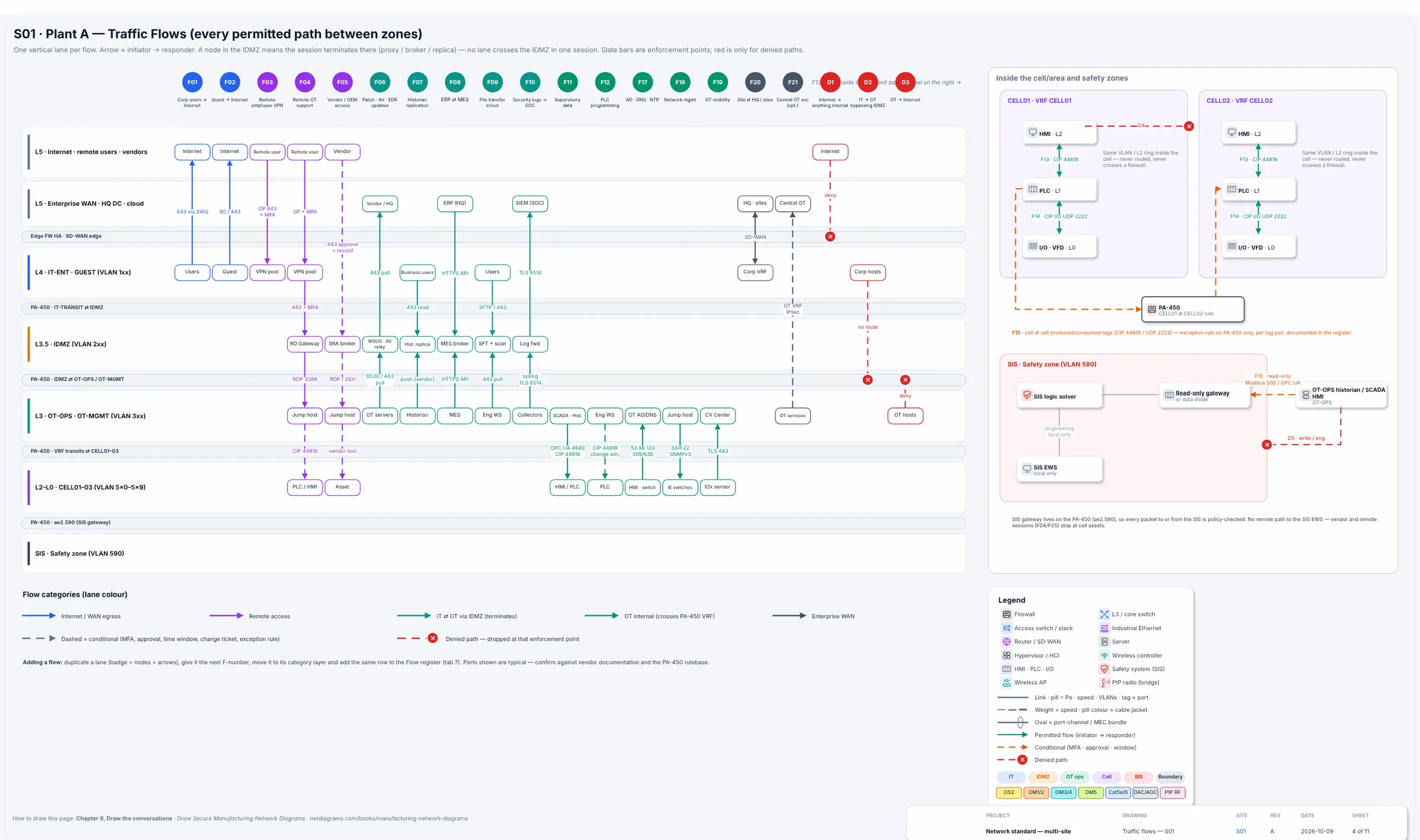Click the Wireless AP legend icon
Screen dimensions: 1420x840
(x=1006, y=683)
